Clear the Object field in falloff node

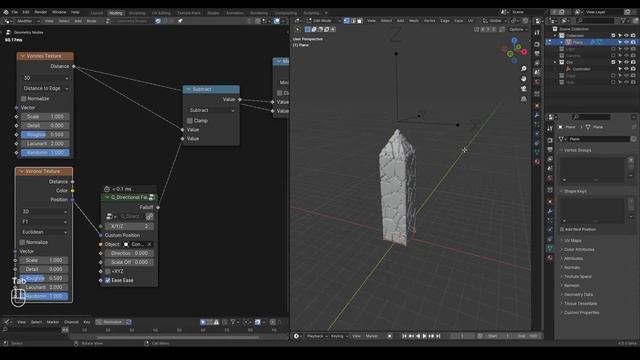(149, 244)
